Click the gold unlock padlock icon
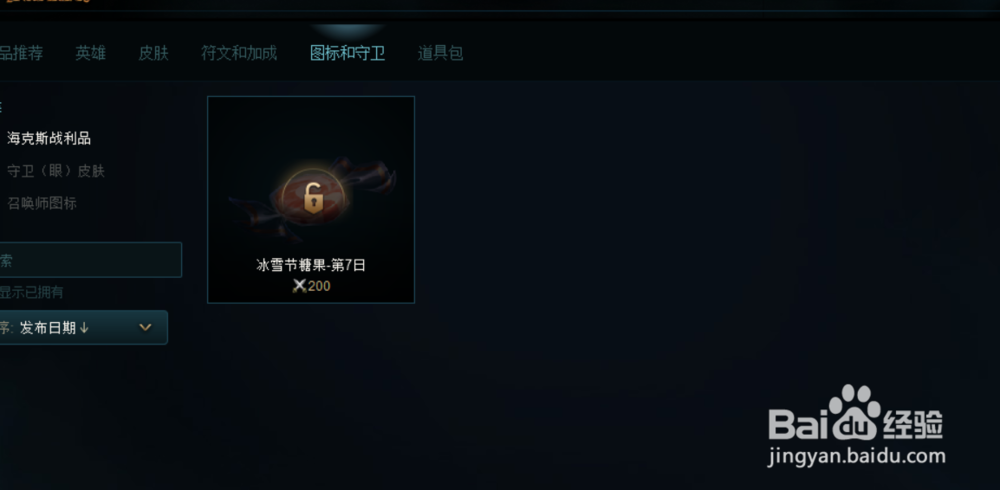 point(312,198)
